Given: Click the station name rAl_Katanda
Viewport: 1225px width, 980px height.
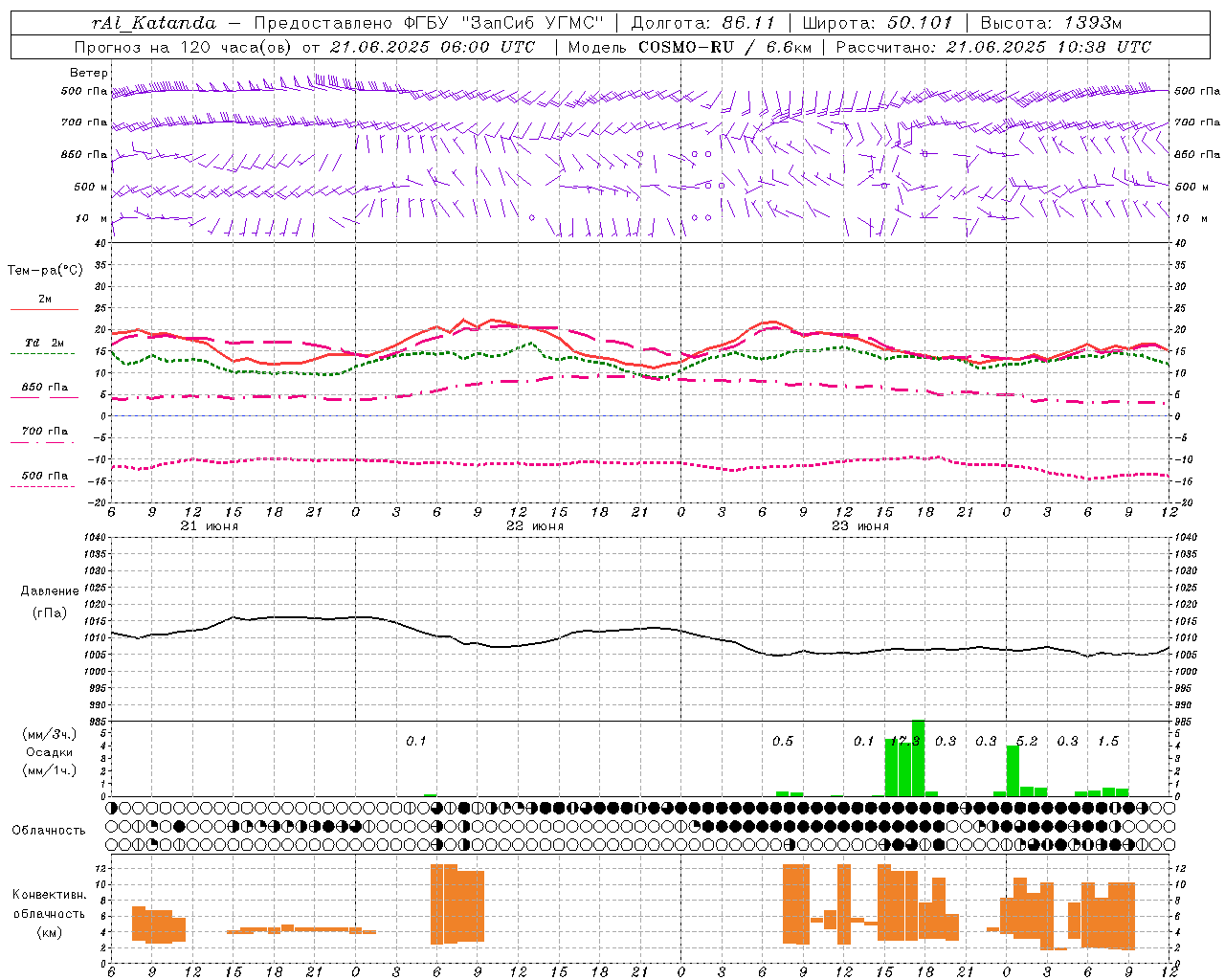Looking at the screenshot, I should 153,23.
